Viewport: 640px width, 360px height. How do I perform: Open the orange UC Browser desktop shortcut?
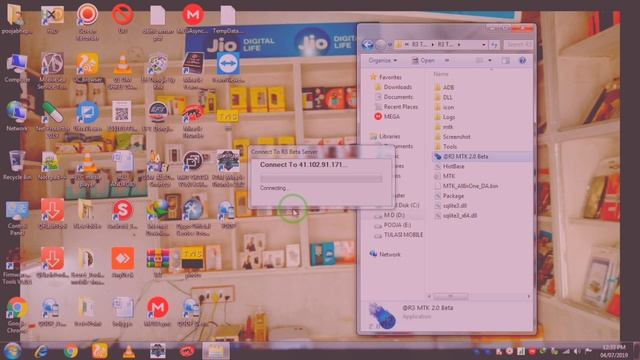[87, 69]
